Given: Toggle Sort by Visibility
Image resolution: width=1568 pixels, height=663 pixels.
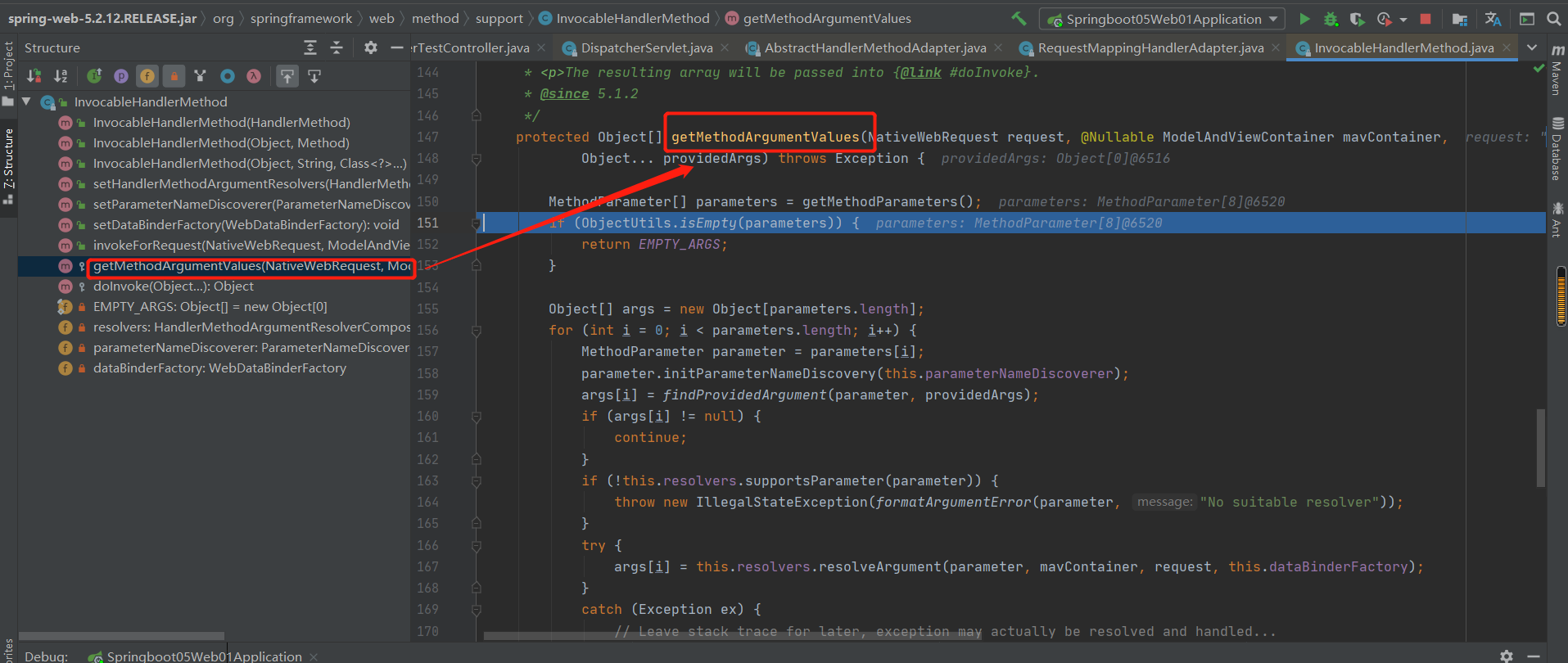Looking at the screenshot, I should (34, 76).
